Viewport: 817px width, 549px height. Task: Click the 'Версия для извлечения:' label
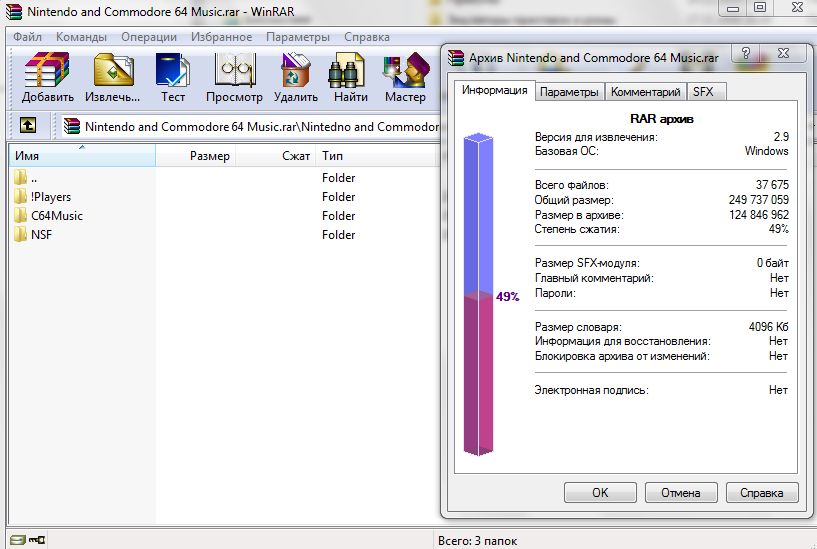[x=596, y=137]
